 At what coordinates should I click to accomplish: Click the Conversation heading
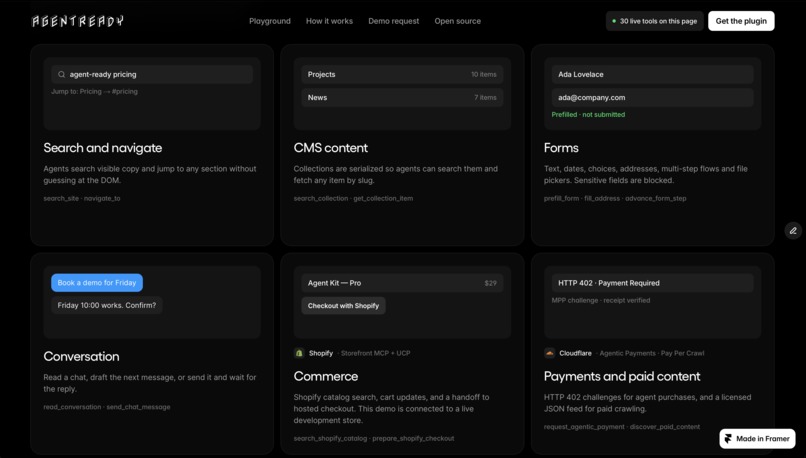pos(81,357)
